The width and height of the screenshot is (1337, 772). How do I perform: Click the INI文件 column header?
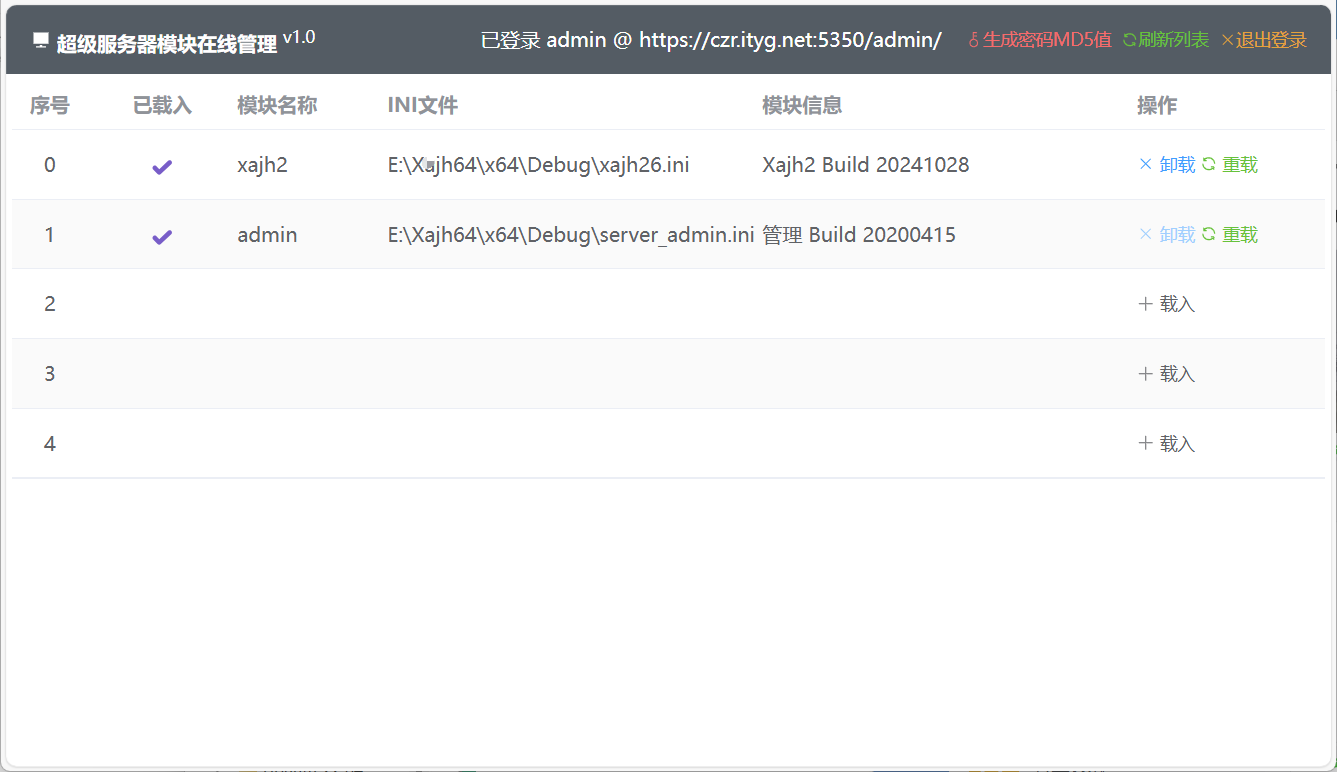point(422,106)
